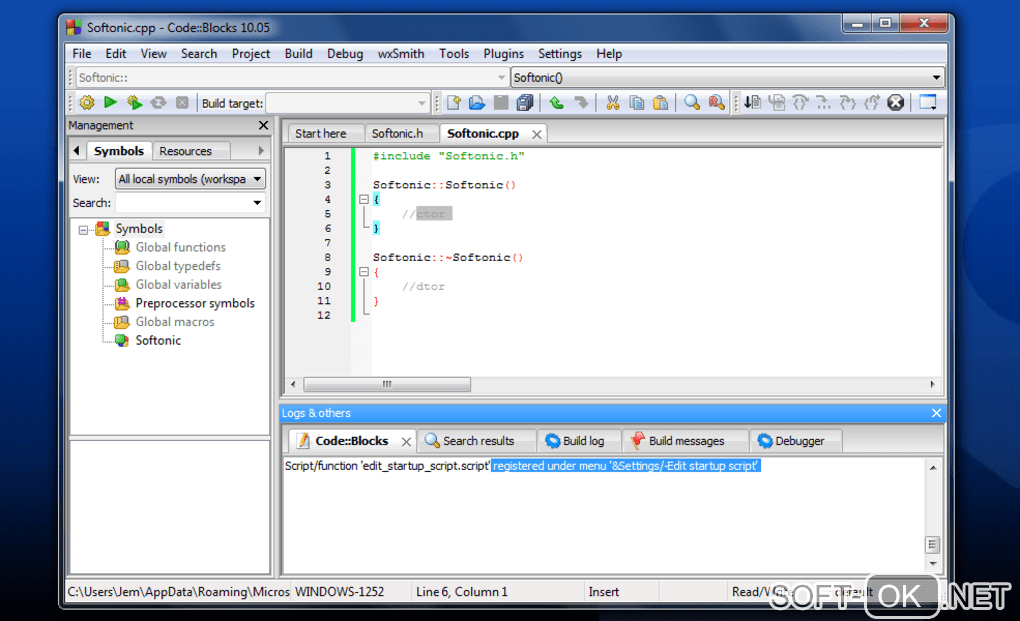Cut selection with the scissors icon
1020x621 pixels.
(x=612, y=103)
